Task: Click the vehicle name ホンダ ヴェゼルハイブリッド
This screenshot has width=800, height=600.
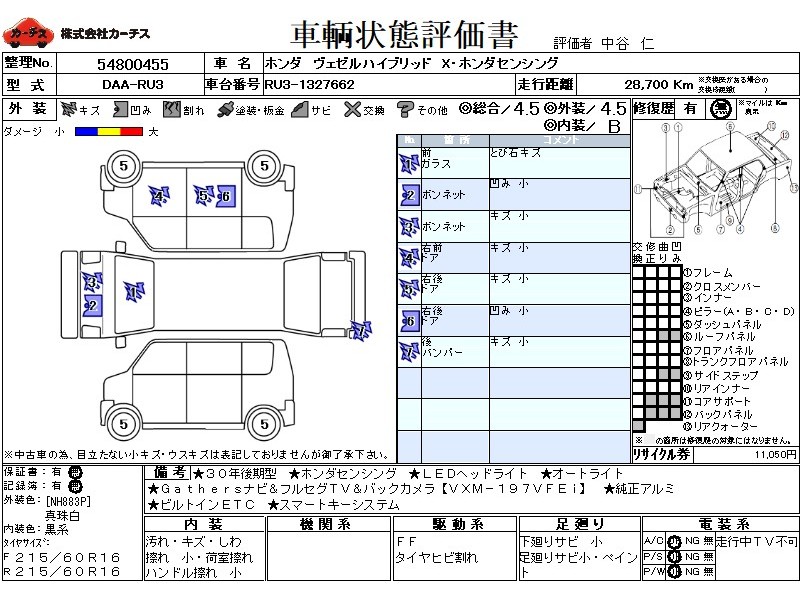Action: point(348,63)
